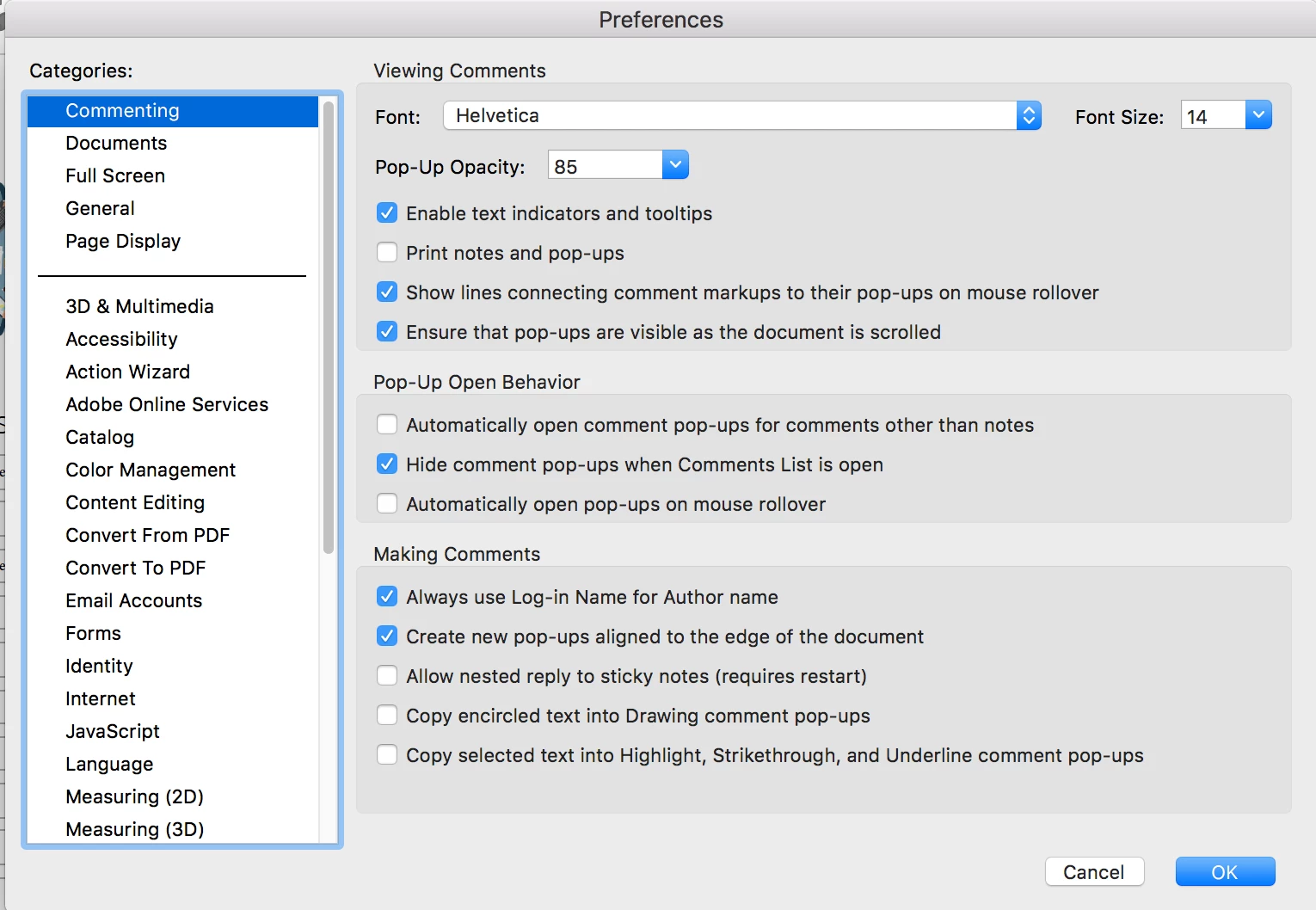The image size is (1316, 910).
Task: Uncheck Enable text indicators and tooltips
Action: click(x=387, y=213)
